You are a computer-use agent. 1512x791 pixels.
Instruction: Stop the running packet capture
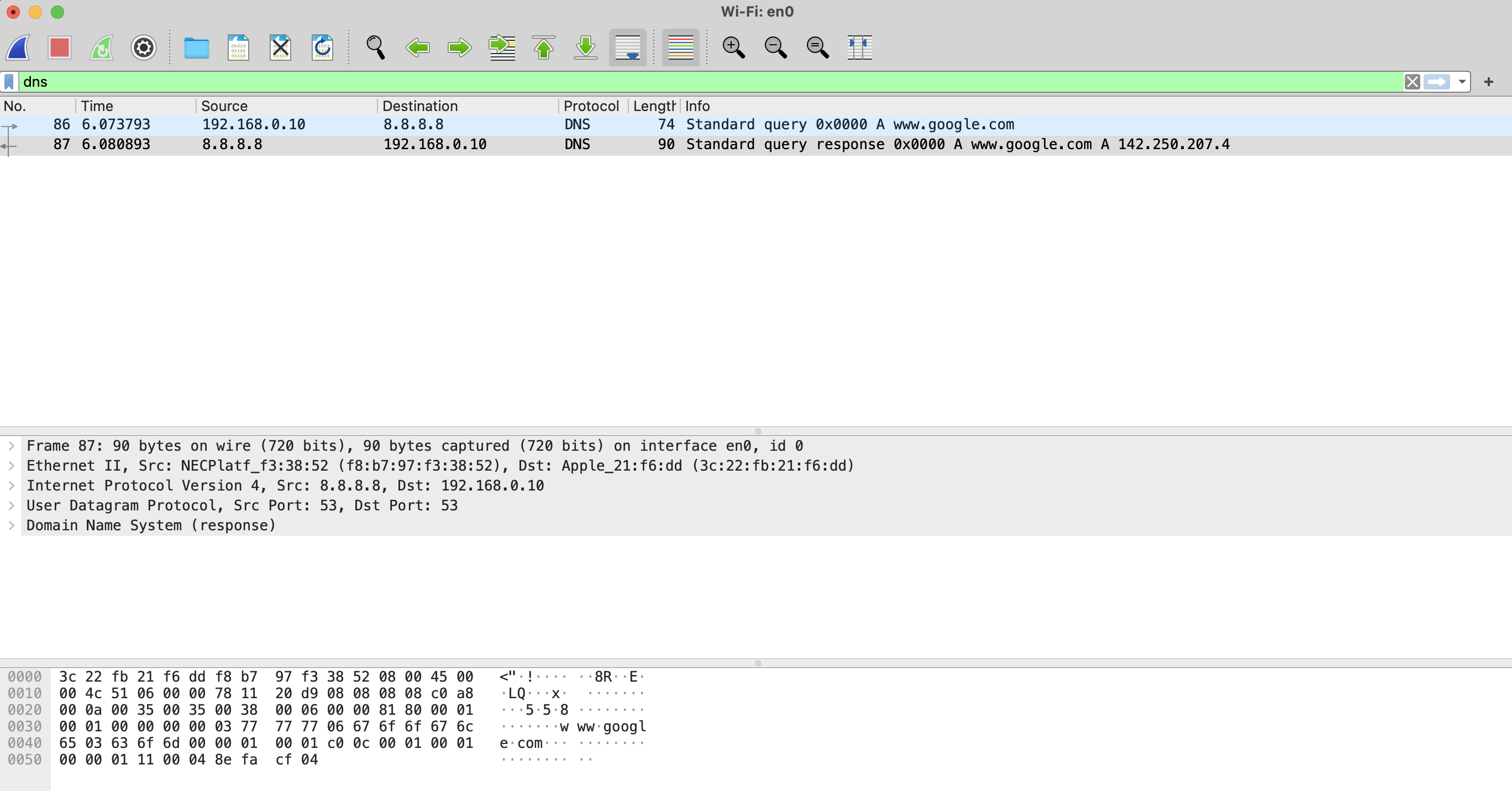pos(59,48)
